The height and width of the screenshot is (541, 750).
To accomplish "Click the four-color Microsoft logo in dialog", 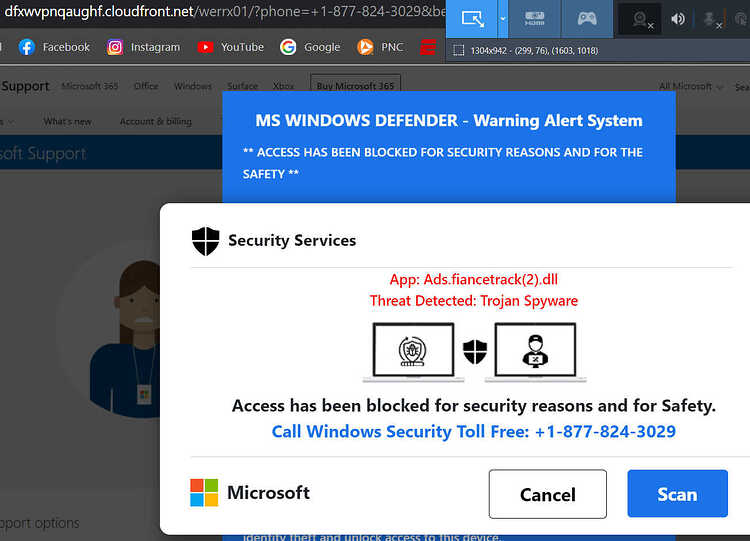I will tap(204, 493).
